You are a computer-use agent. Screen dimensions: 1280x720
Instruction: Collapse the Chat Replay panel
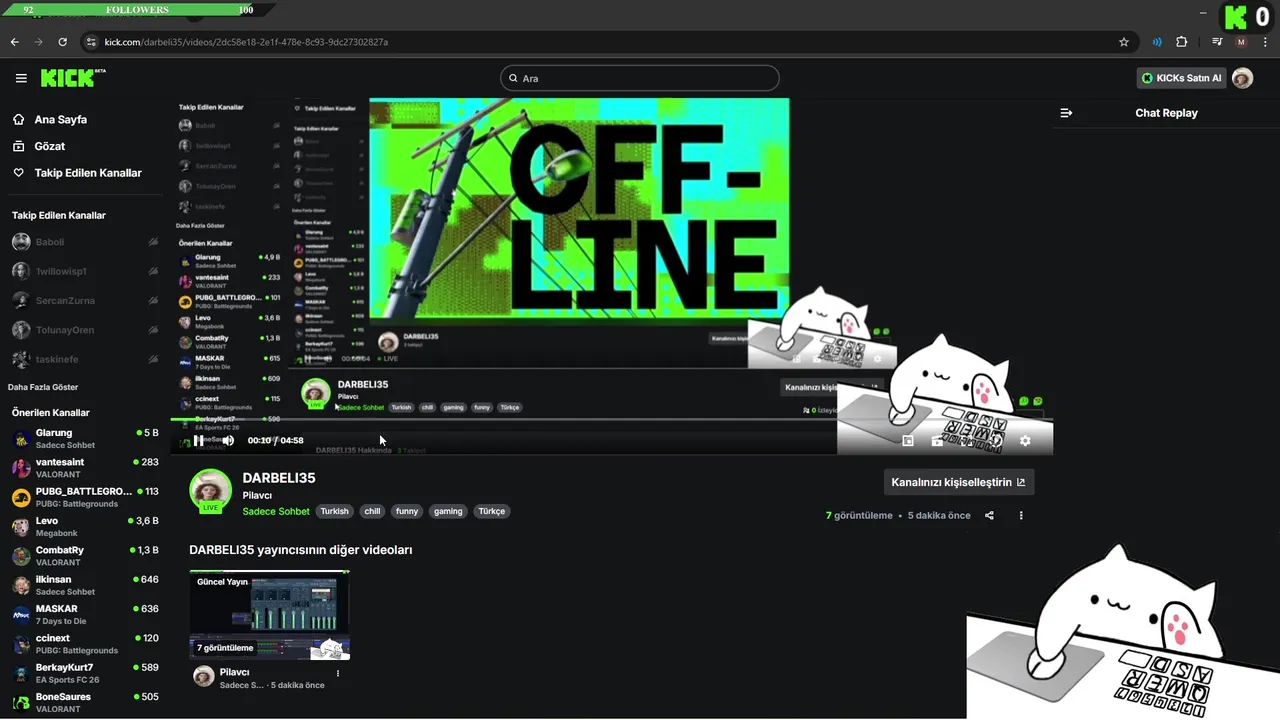1066,113
